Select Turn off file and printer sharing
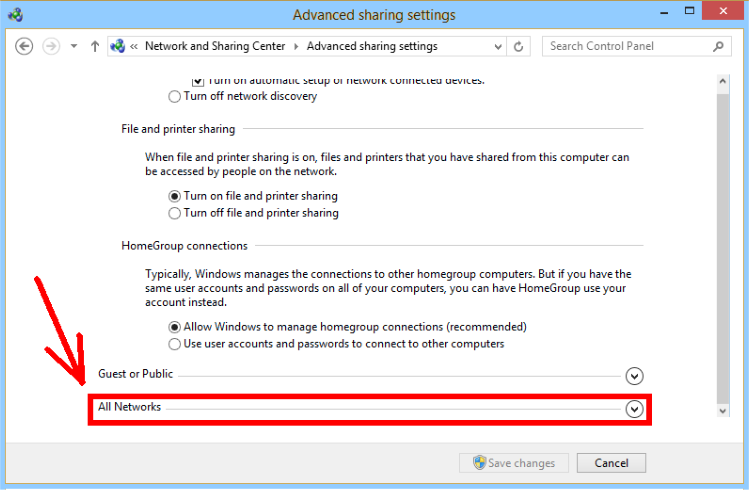Image resolution: width=749 pixels, height=490 pixels. point(174,213)
